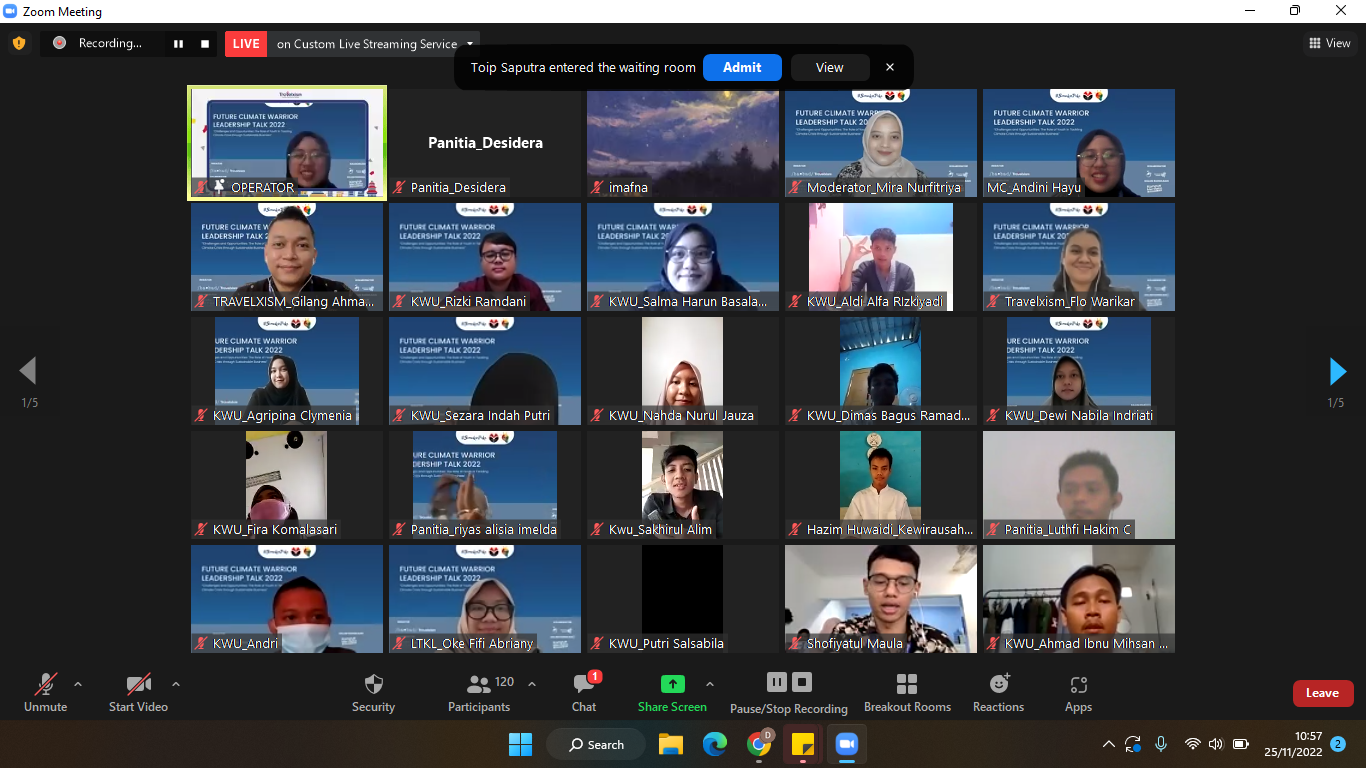Image resolution: width=1366 pixels, height=768 pixels.
Task: Expand video options arrow beside Start Video
Action: (176, 684)
